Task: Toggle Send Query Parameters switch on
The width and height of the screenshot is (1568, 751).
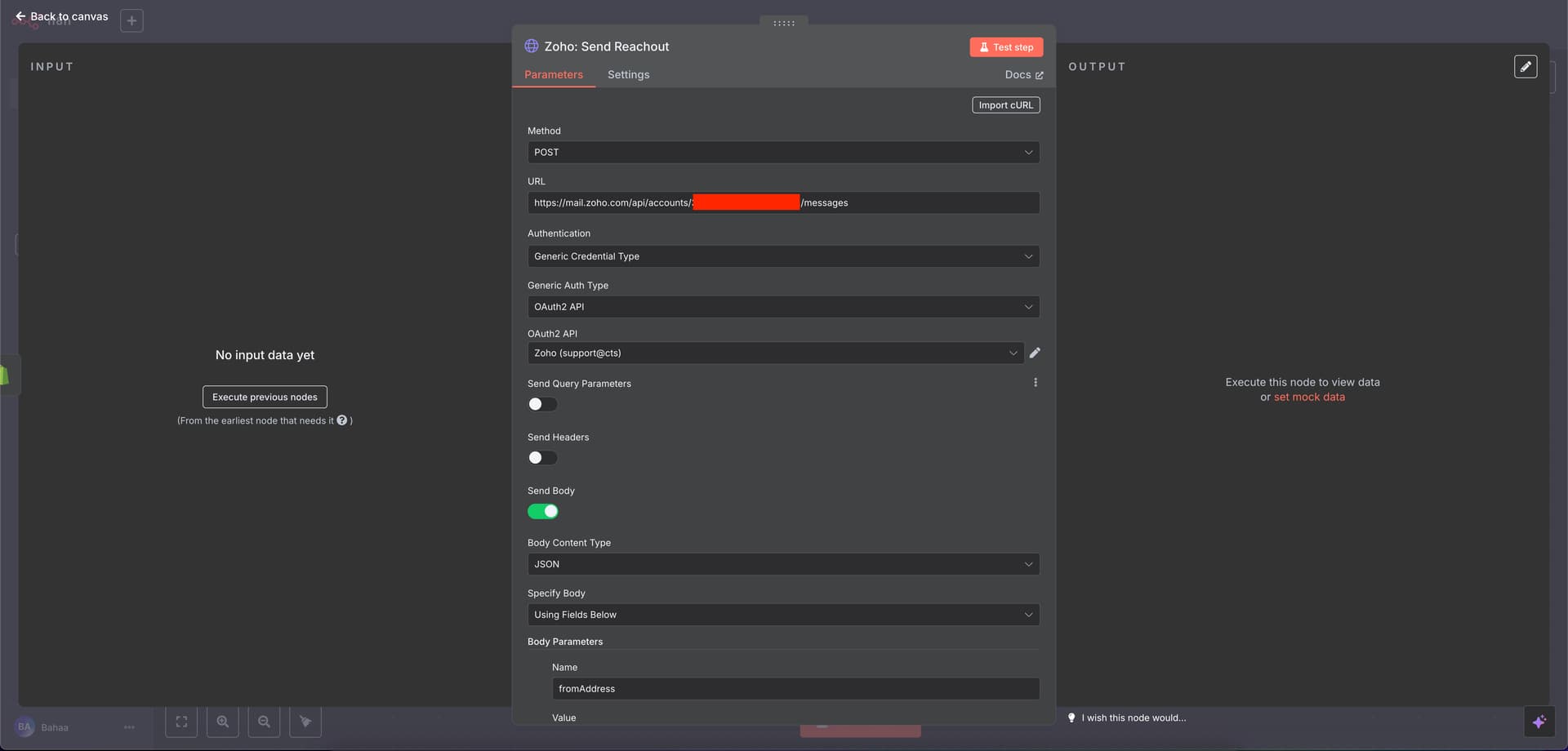Action: point(542,404)
